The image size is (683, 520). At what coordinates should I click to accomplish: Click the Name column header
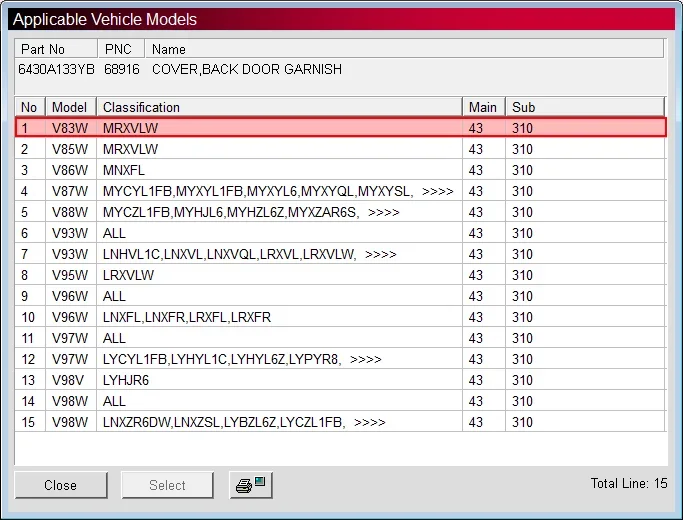[404, 49]
